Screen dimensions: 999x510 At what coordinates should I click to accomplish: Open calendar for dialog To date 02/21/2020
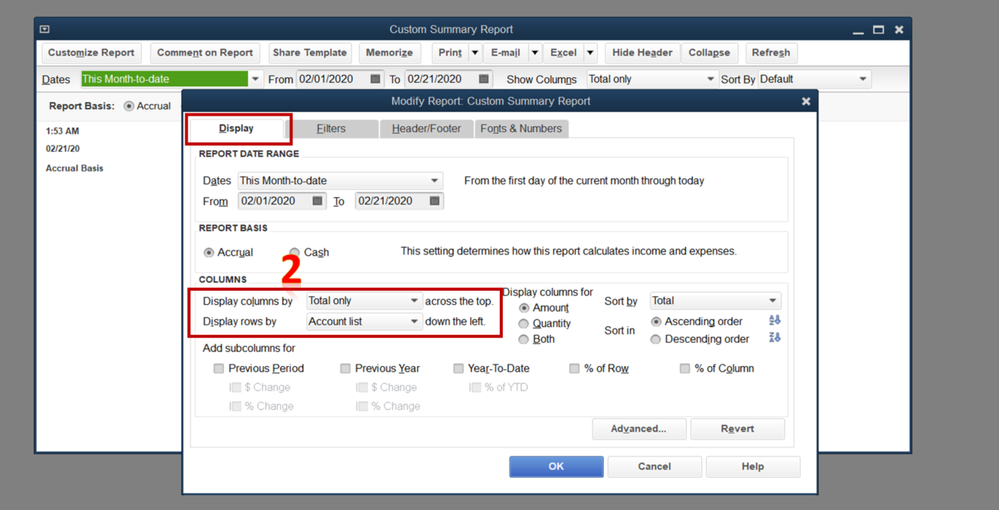[x=435, y=201]
